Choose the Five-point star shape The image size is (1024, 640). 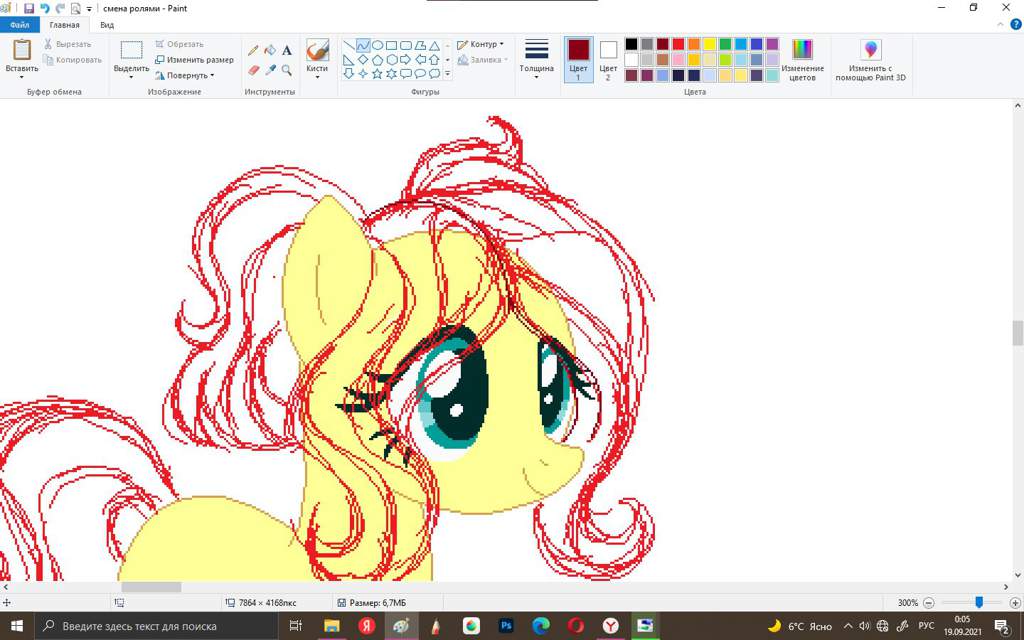377,74
